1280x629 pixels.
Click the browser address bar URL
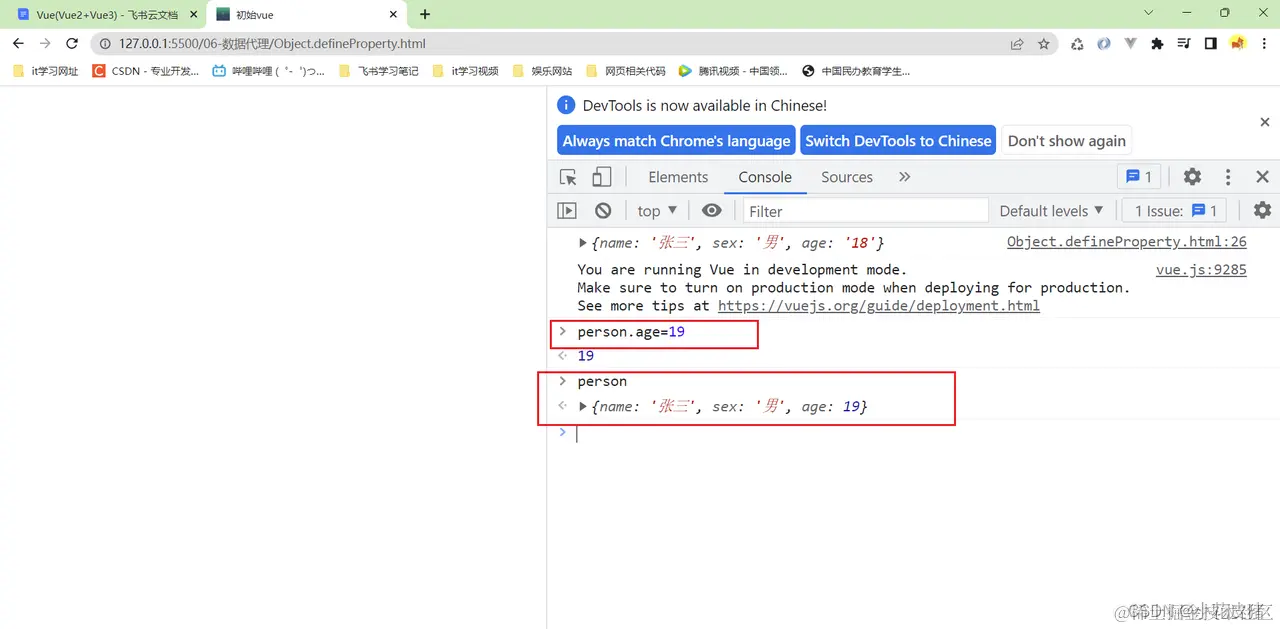272,44
